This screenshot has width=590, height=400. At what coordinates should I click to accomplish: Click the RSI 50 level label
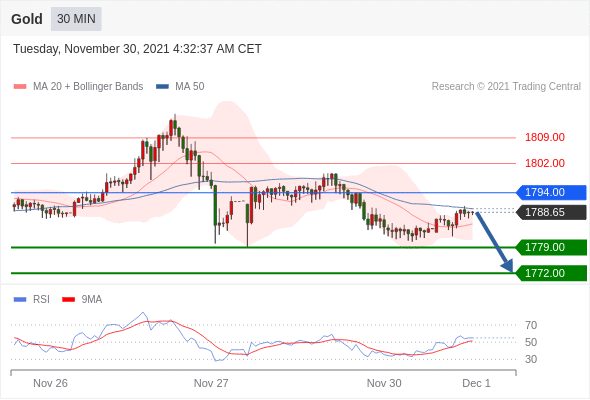(x=531, y=342)
